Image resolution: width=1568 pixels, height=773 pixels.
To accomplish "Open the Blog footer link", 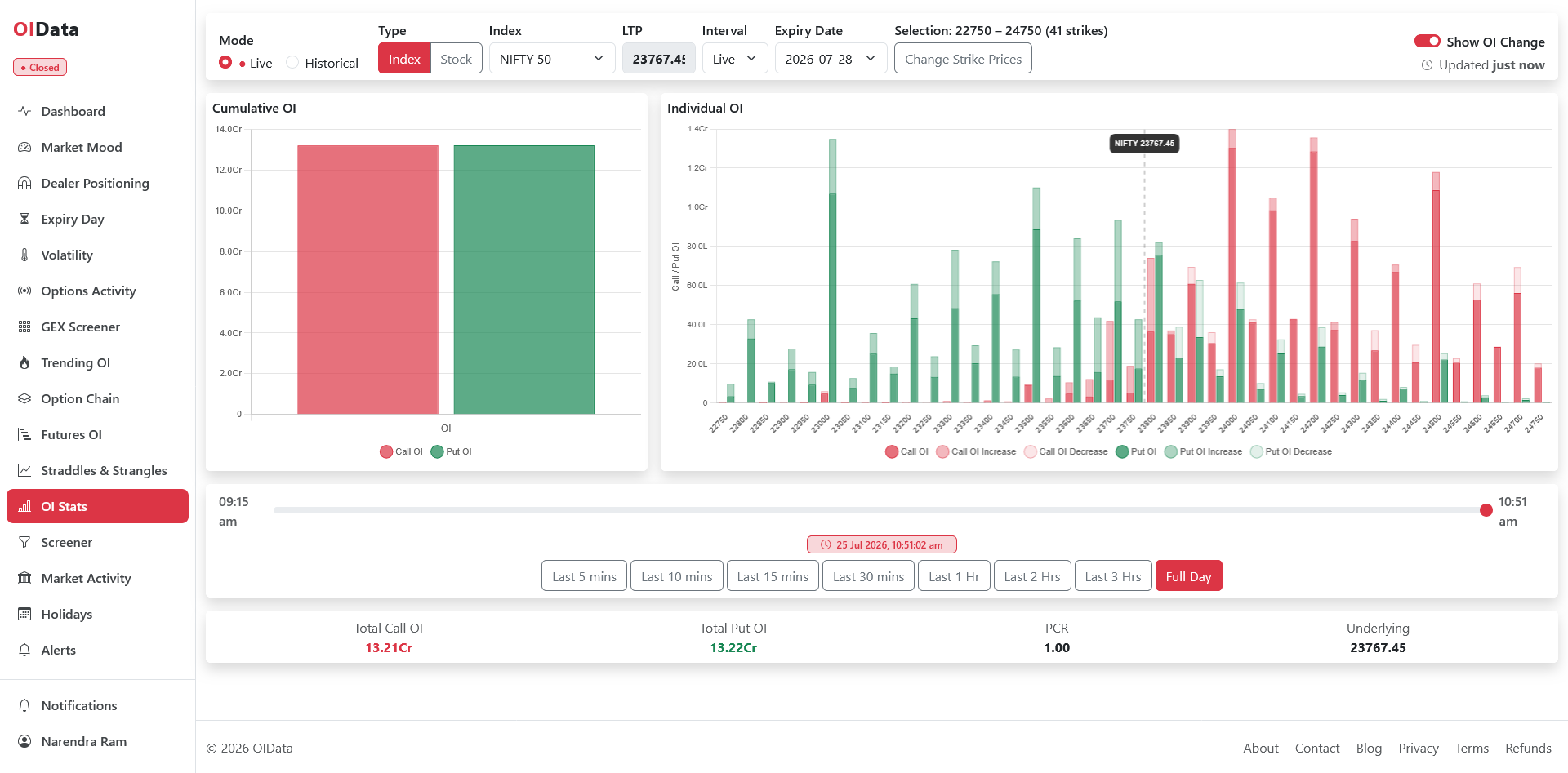I will (x=1369, y=748).
